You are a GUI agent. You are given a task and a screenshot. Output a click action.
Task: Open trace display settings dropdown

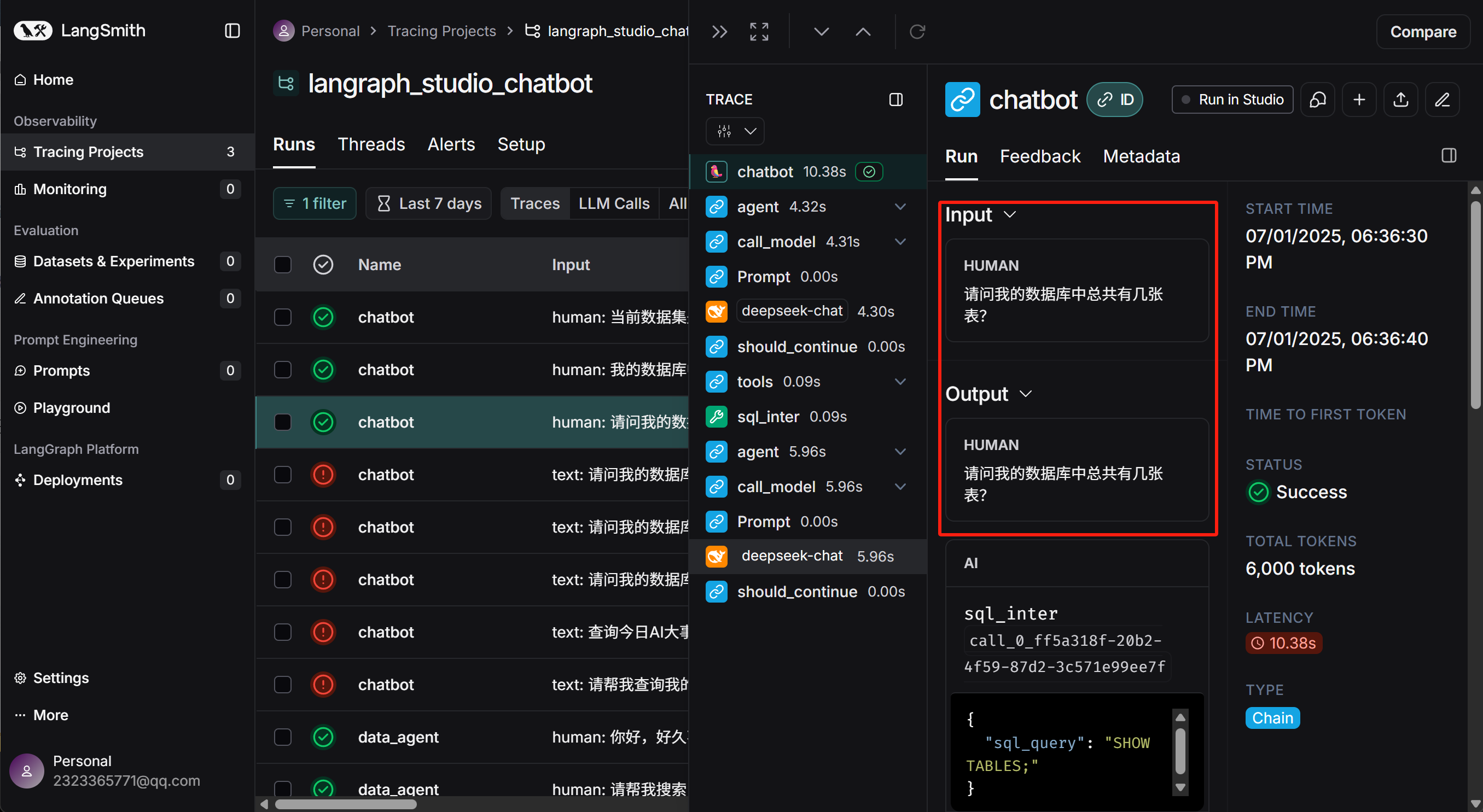(735, 131)
